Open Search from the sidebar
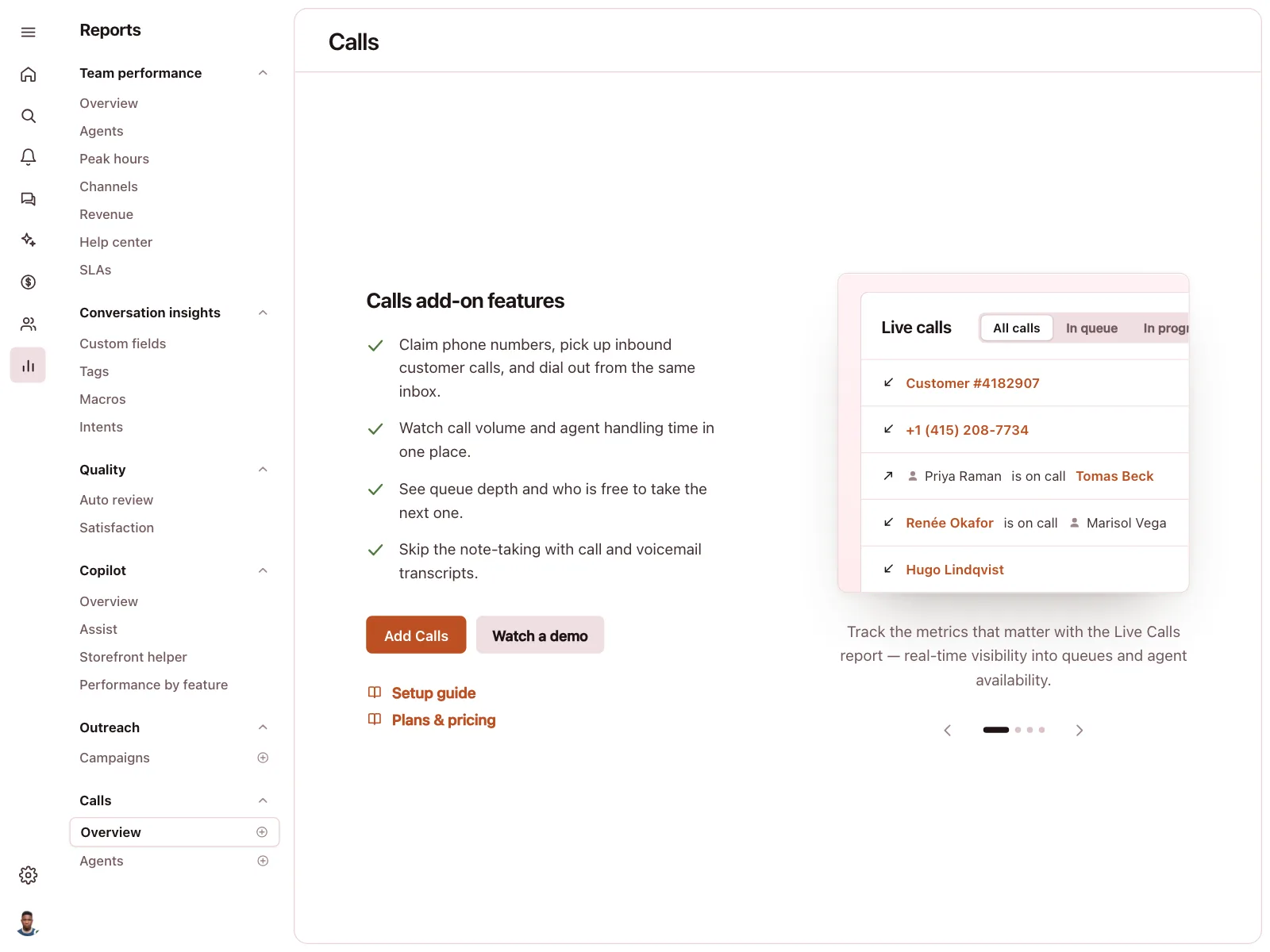The height and width of the screenshot is (952, 1270). point(29,116)
